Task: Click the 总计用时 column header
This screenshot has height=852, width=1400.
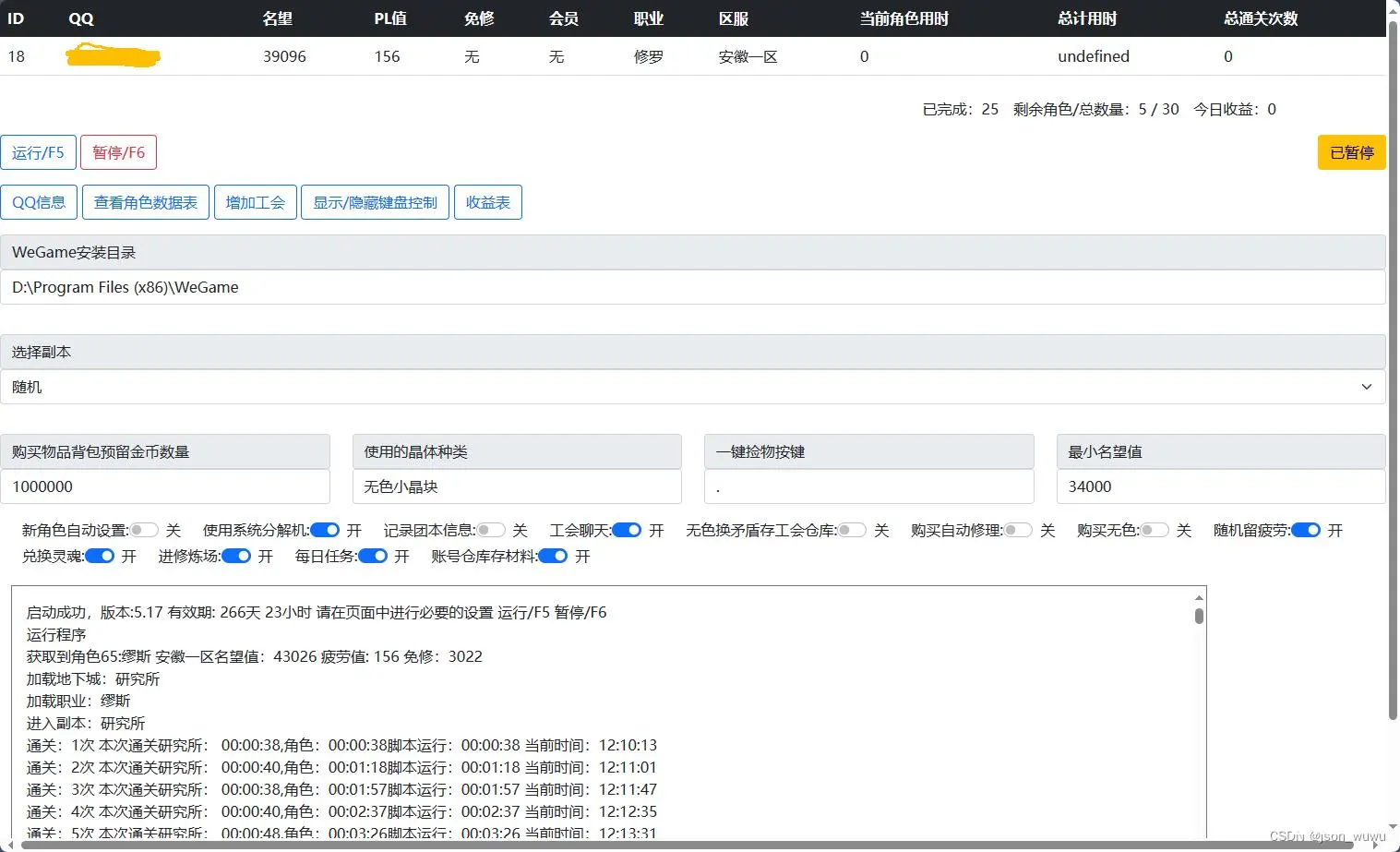Action: 1087,18
